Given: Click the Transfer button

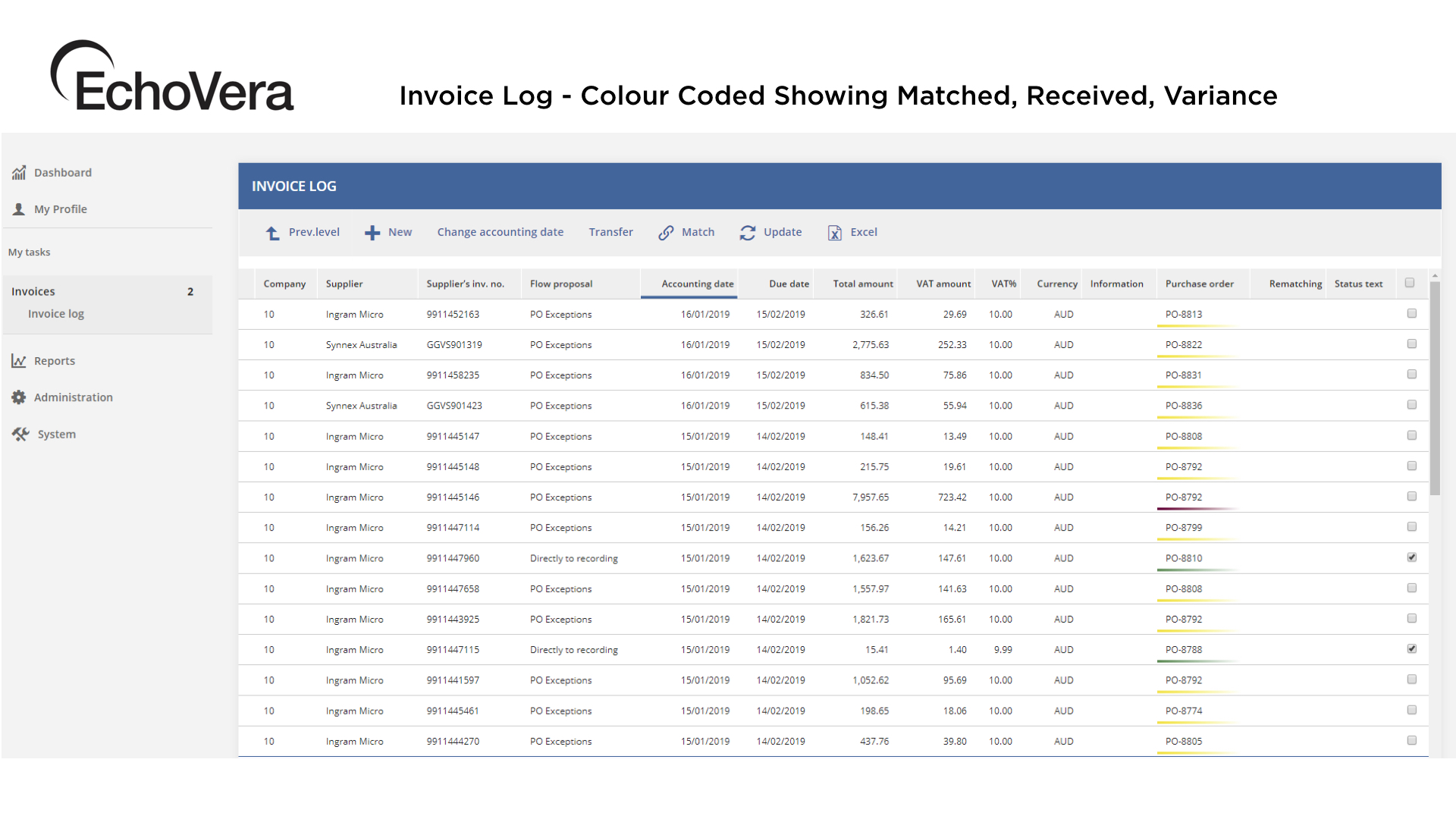Looking at the screenshot, I should point(610,232).
